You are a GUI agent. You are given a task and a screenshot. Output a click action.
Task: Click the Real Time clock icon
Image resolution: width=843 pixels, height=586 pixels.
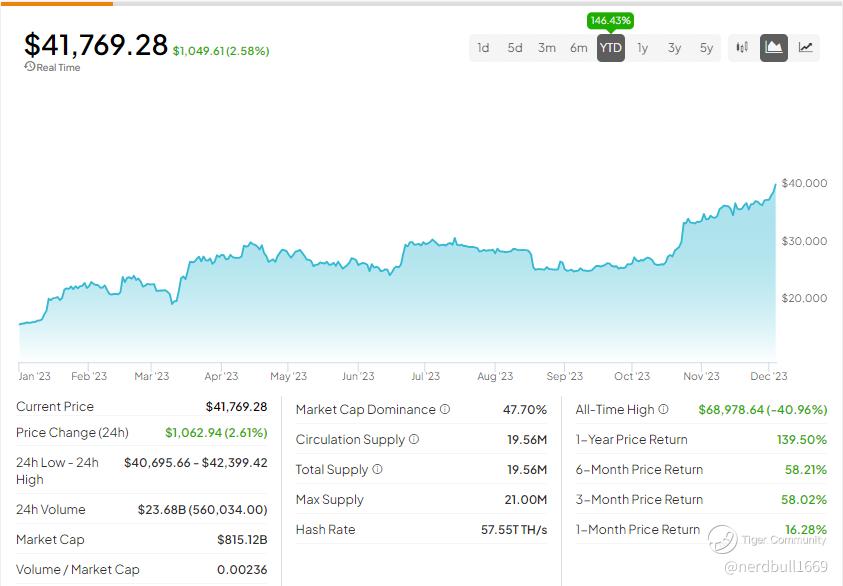(30, 67)
